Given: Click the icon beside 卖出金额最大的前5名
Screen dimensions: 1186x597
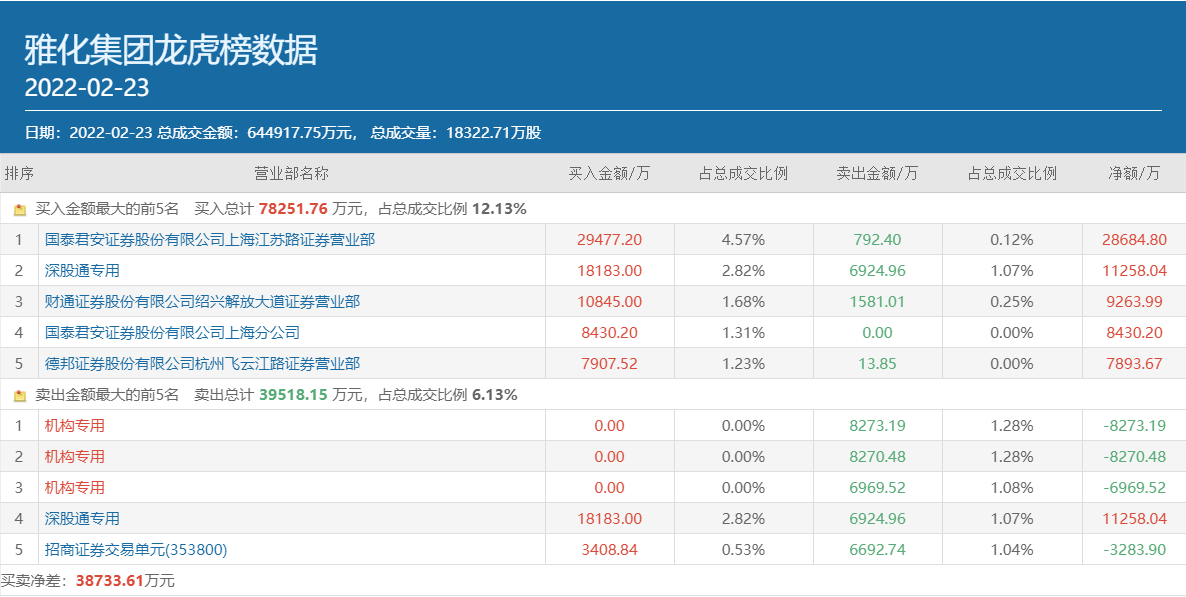Looking at the screenshot, I should pos(20,396).
